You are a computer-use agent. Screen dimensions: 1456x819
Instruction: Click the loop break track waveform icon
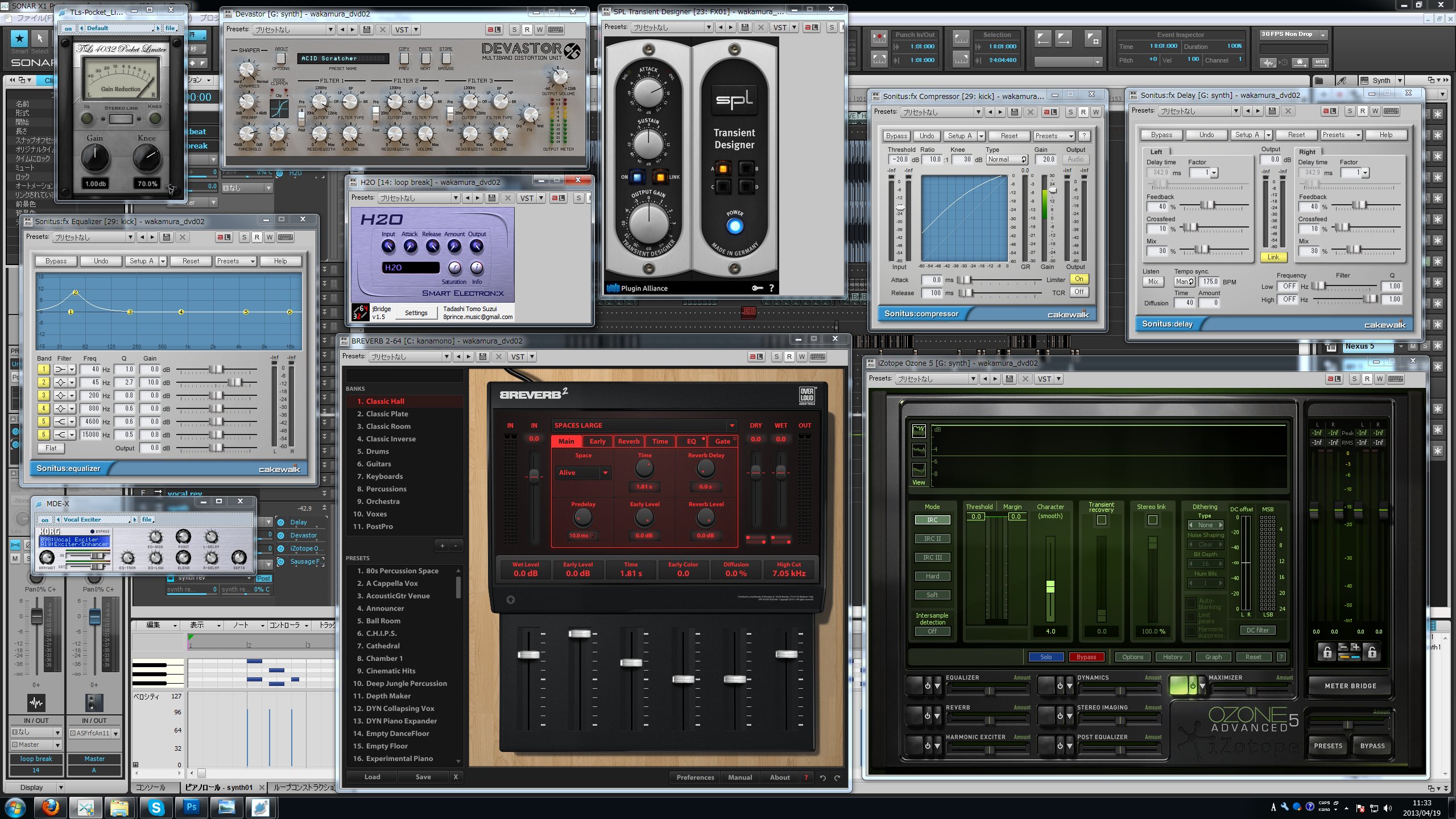coord(36,703)
